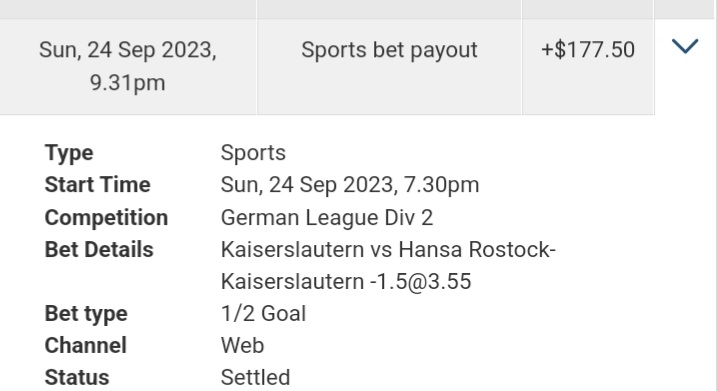Select Kaiserslautern vs Hansa Rostock text

tap(386, 250)
